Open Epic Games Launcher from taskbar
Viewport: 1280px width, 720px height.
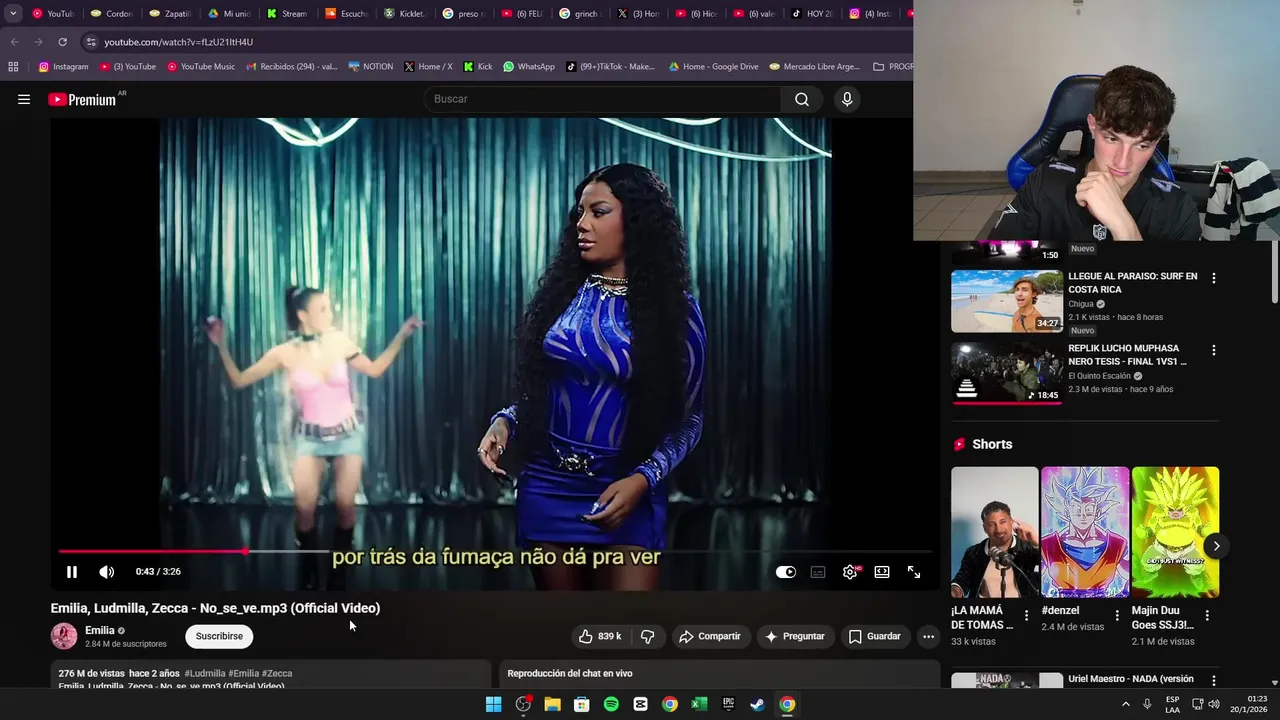tap(729, 704)
